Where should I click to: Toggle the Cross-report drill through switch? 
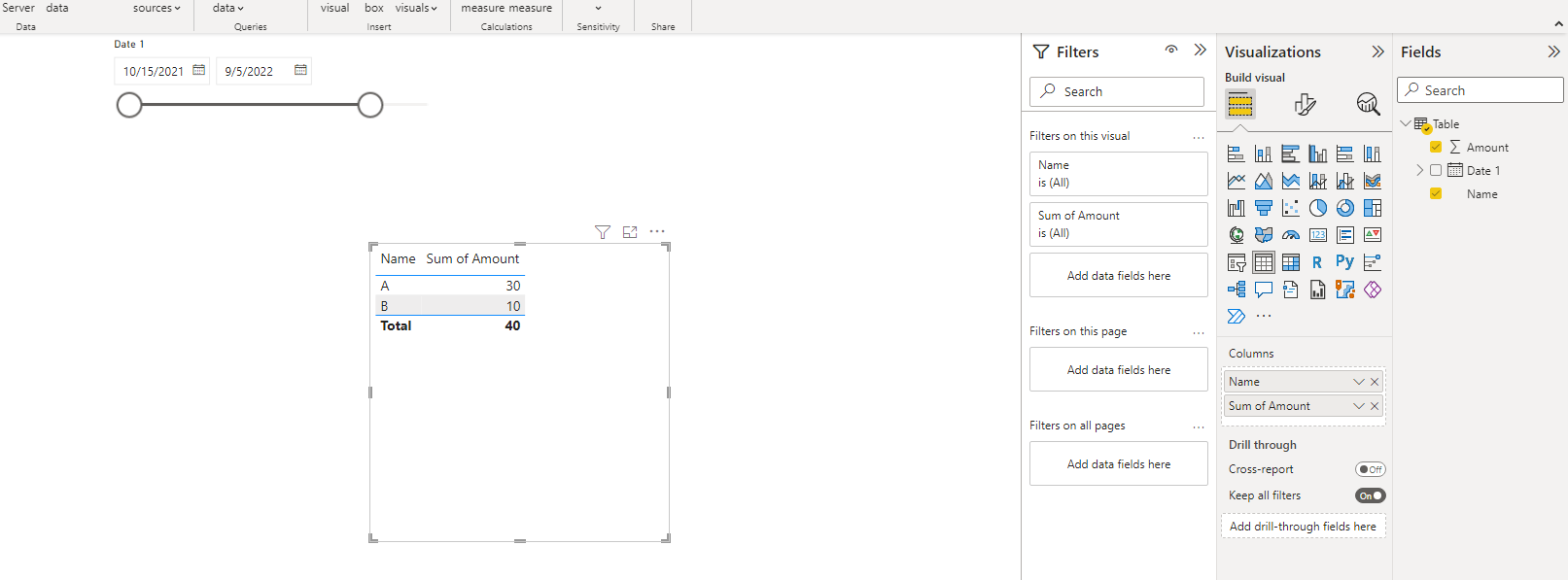click(1370, 469)
